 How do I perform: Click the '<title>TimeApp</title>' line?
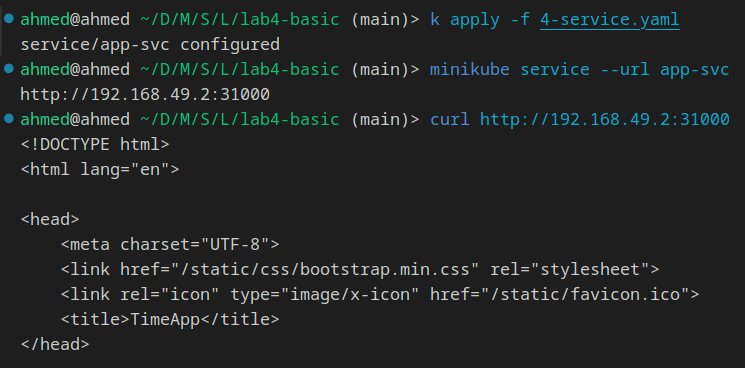(x=170, y=319)
